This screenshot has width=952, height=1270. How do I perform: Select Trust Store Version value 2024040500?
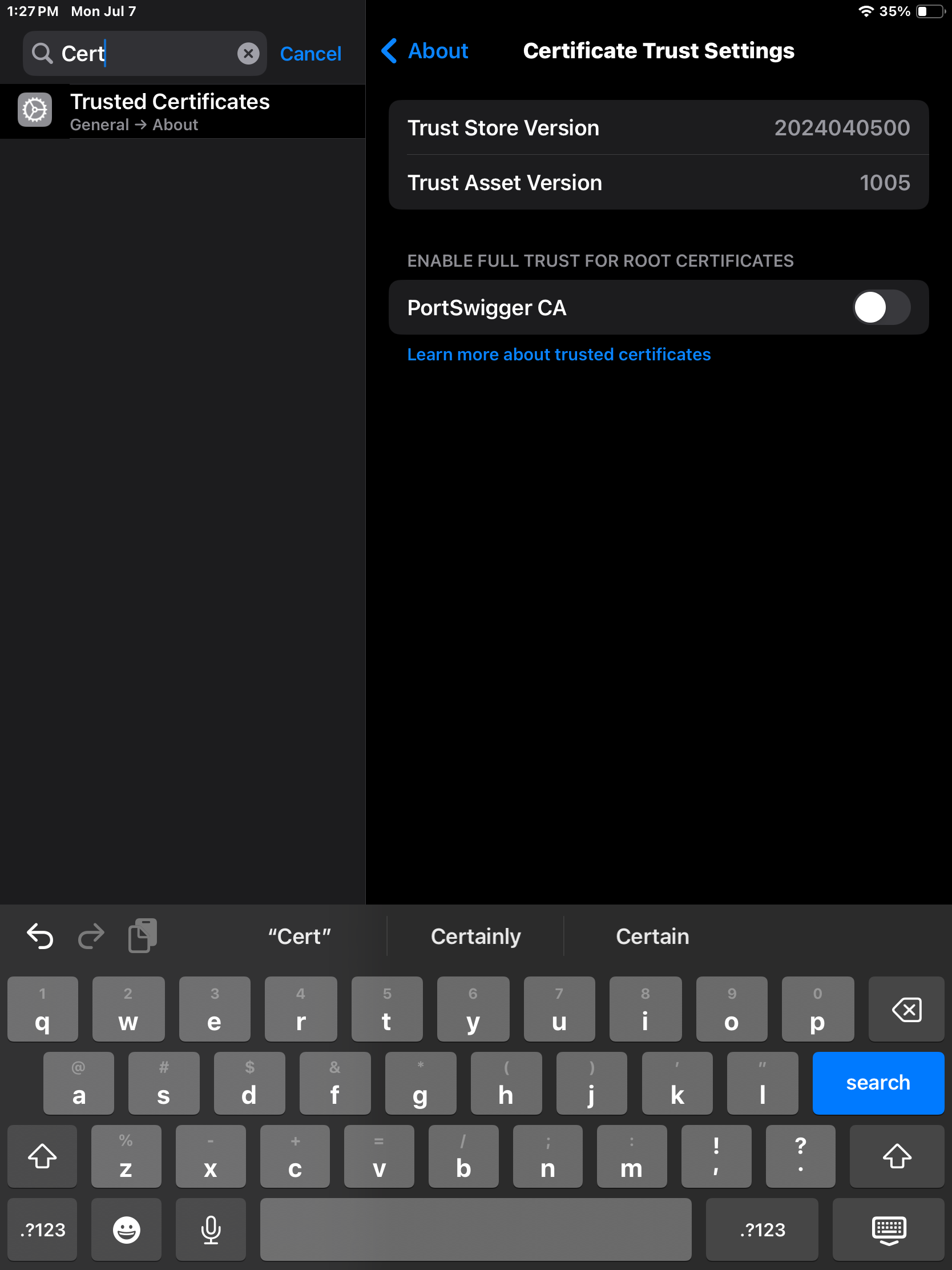pos(842,128)
